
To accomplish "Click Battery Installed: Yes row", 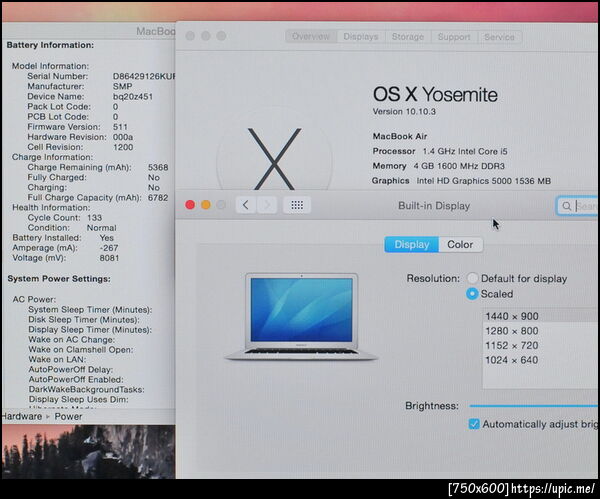I will [63, 238].
